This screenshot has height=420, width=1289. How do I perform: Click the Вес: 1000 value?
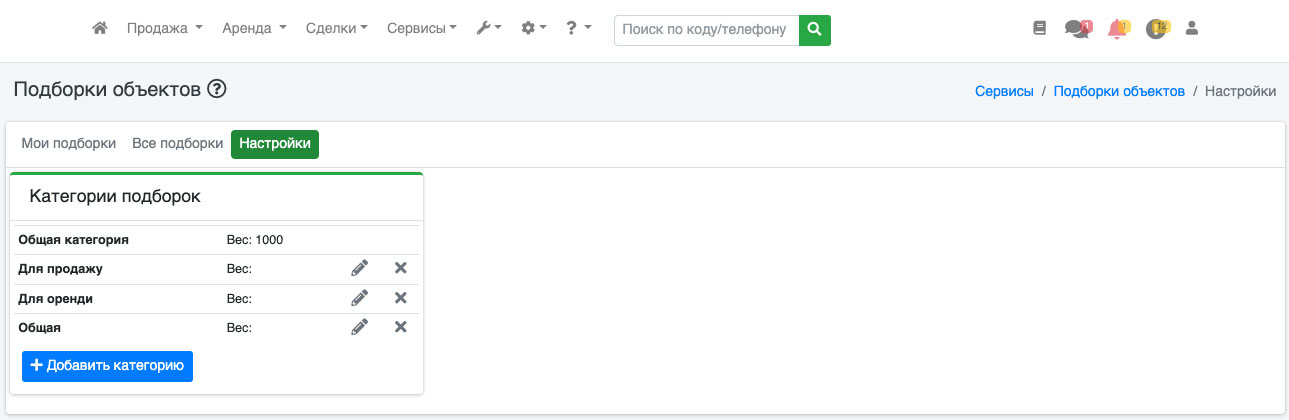click(255, 240)
